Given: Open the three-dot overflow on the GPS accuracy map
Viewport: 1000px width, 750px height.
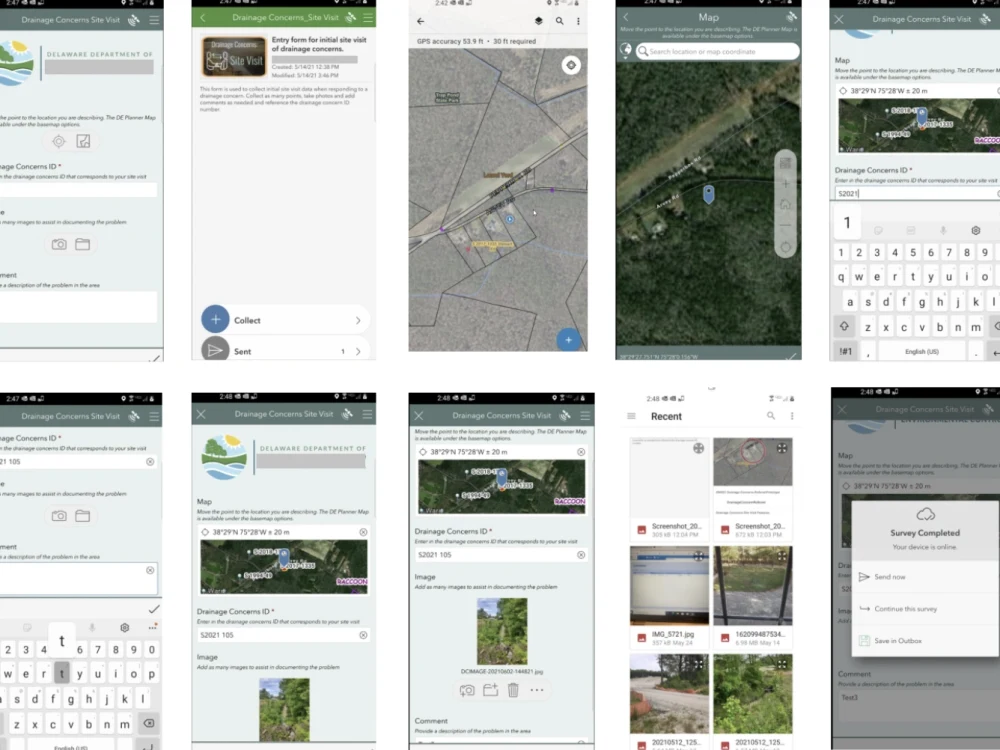Looking at the screenshot, I should pos(578,21).
